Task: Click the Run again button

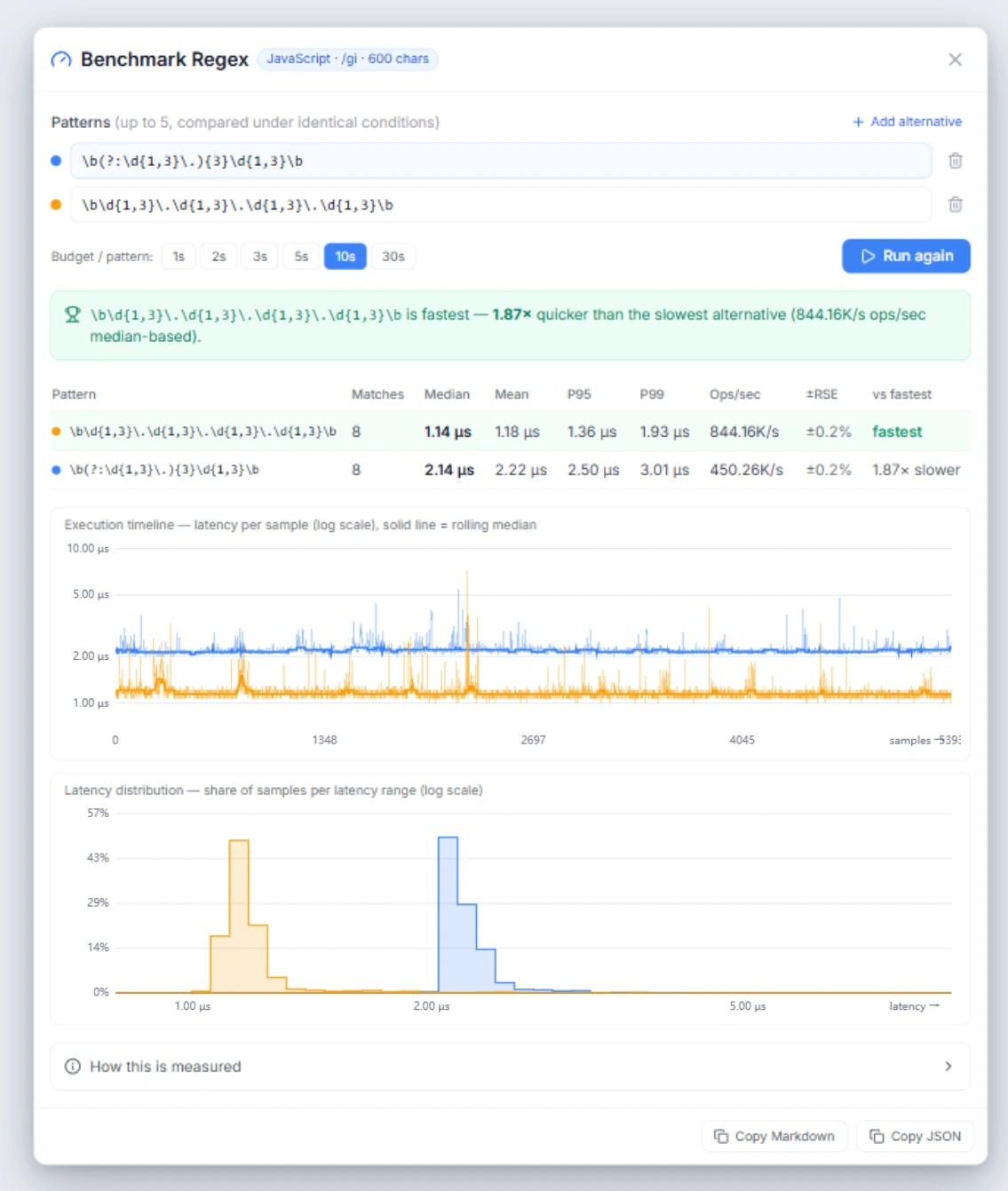Action: tap(906, 256)
